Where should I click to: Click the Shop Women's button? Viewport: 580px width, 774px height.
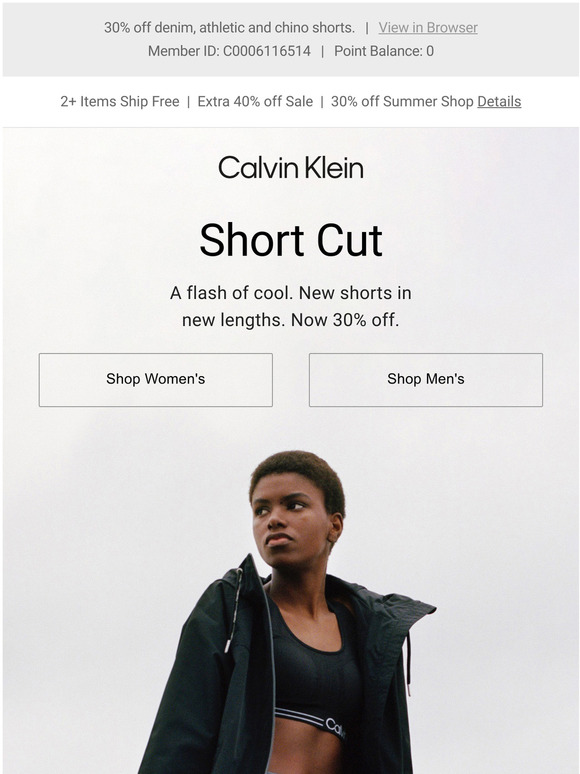click(155, 380)
